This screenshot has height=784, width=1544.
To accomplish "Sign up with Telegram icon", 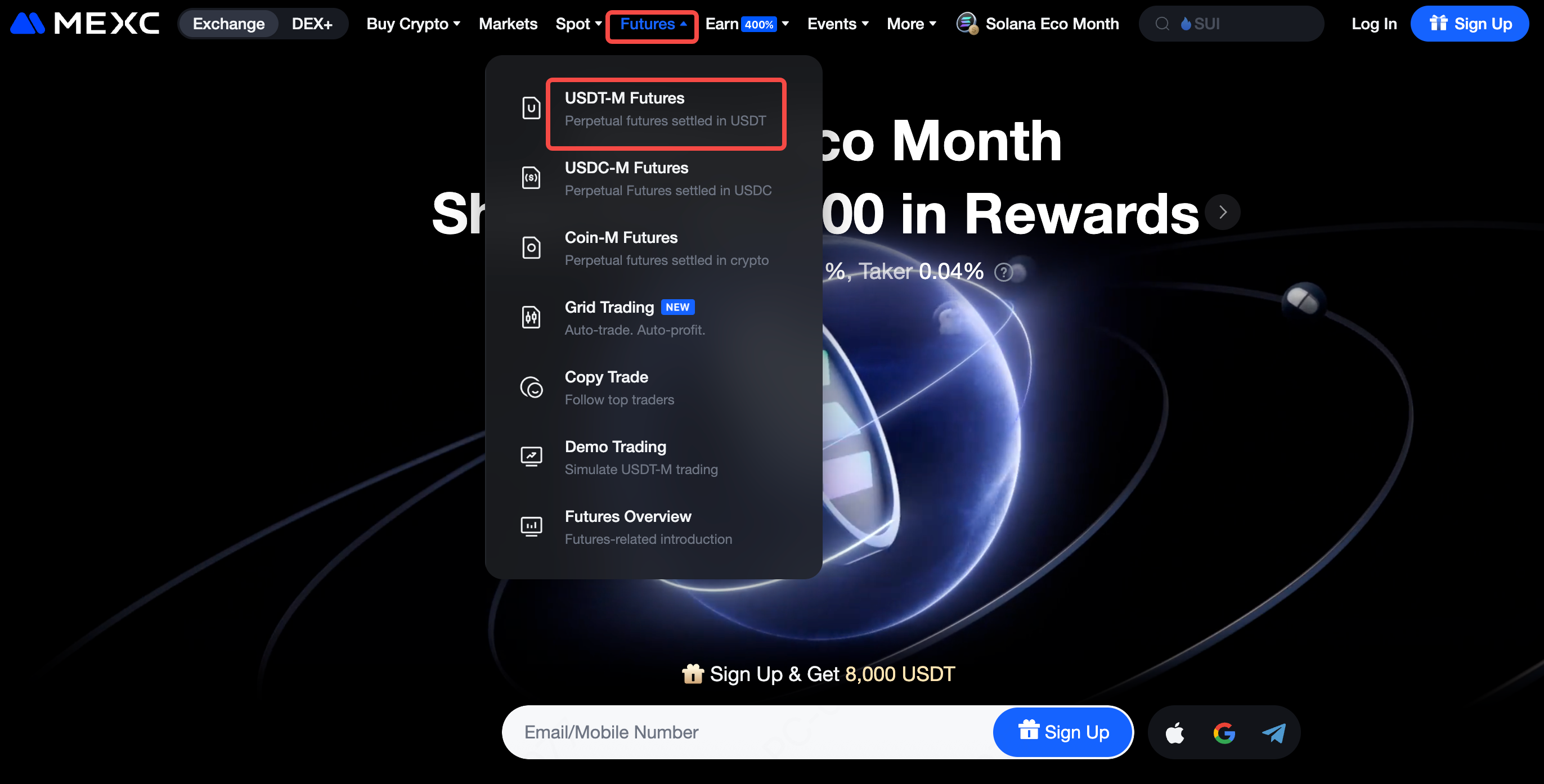I will (x=1274, y=732).
